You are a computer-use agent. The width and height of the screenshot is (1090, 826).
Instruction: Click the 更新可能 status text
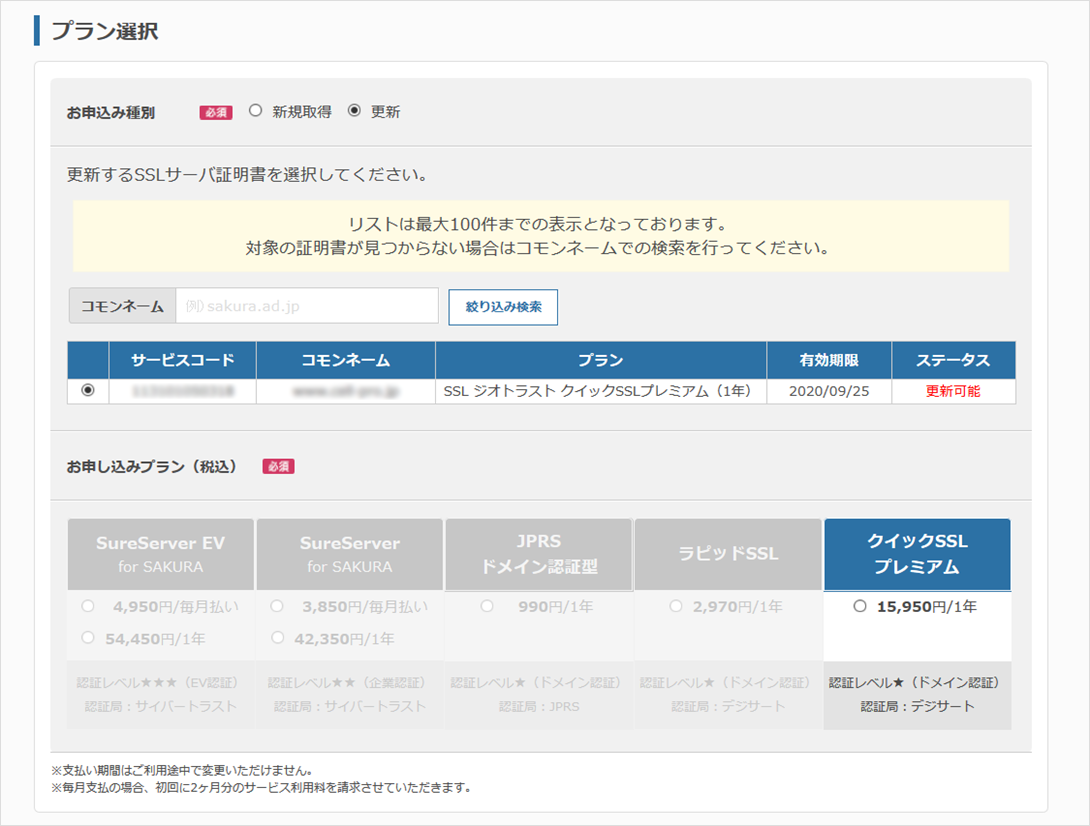pyautogui.click(x=952, y=391)
